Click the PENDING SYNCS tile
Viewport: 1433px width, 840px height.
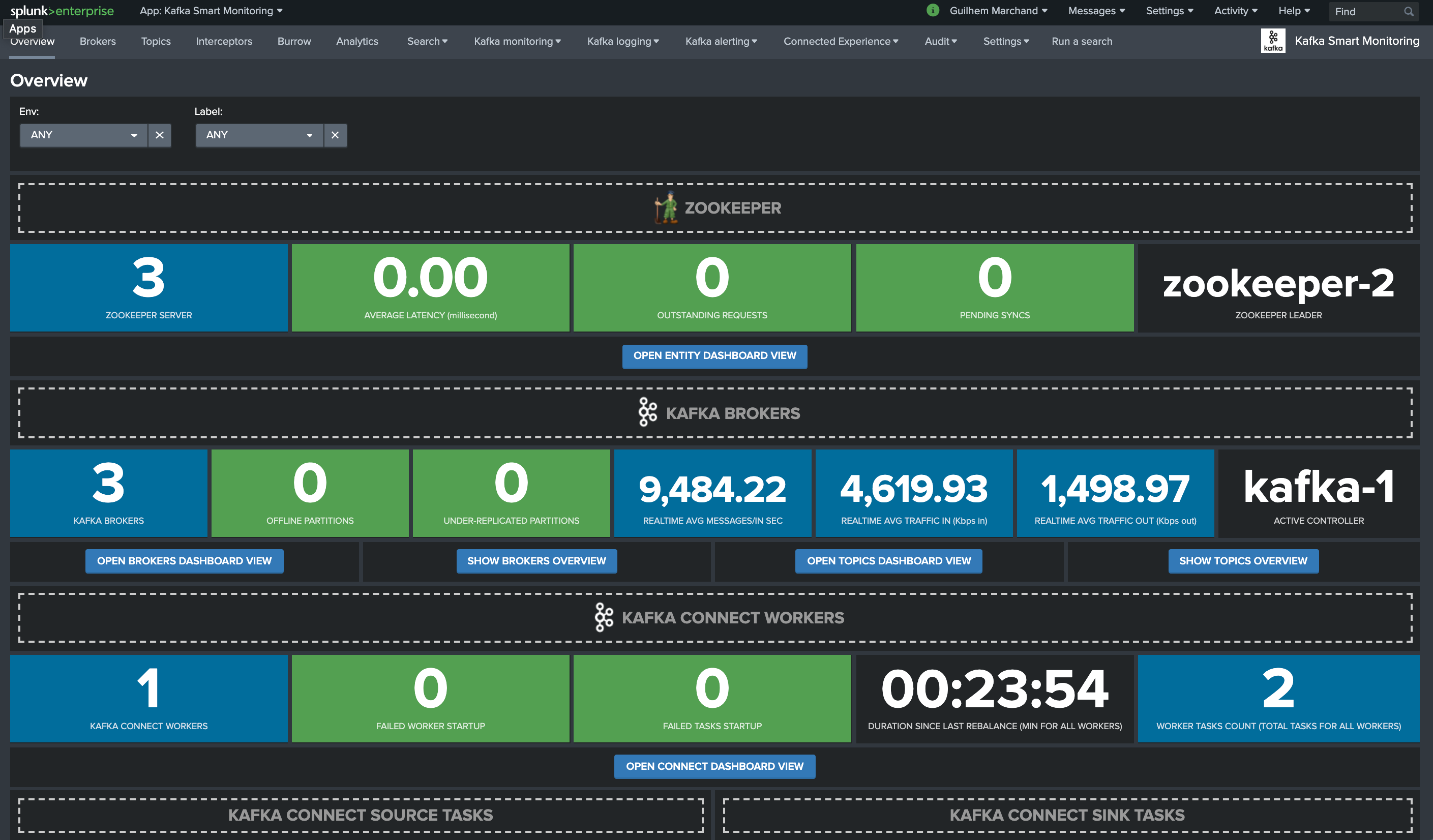[995, 288]
